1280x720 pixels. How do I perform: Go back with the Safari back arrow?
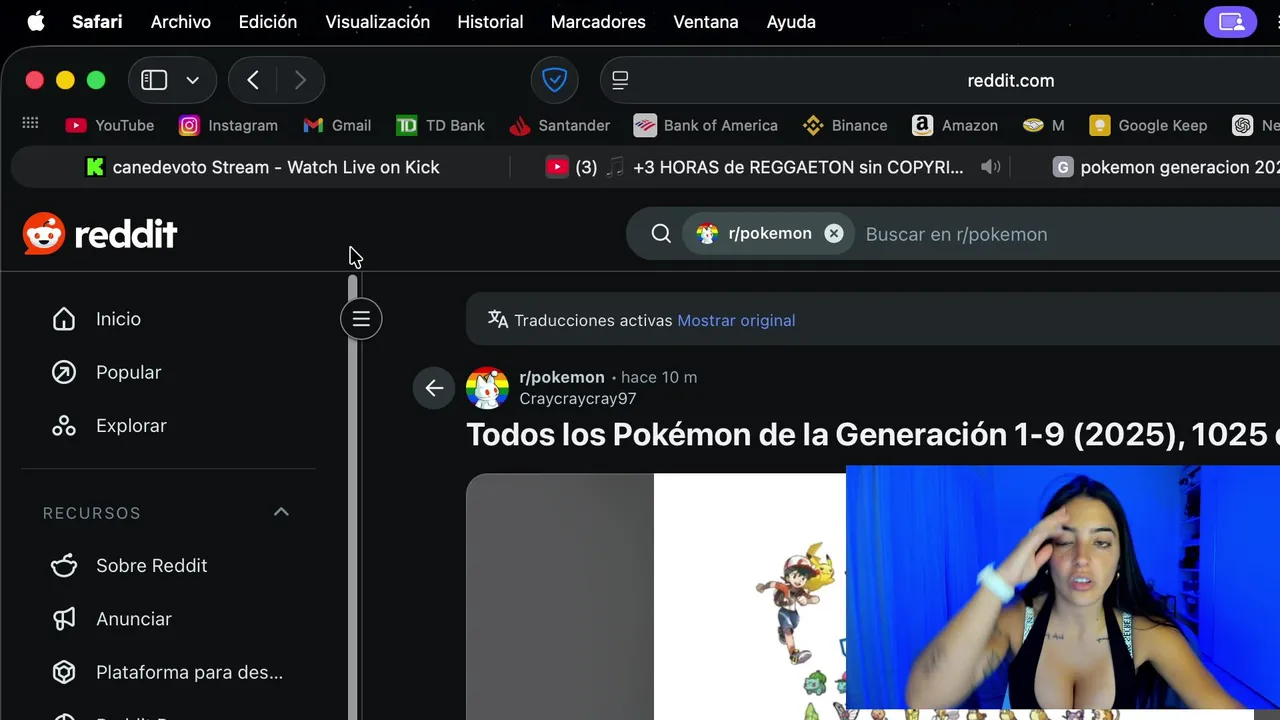tap(253, 80)
